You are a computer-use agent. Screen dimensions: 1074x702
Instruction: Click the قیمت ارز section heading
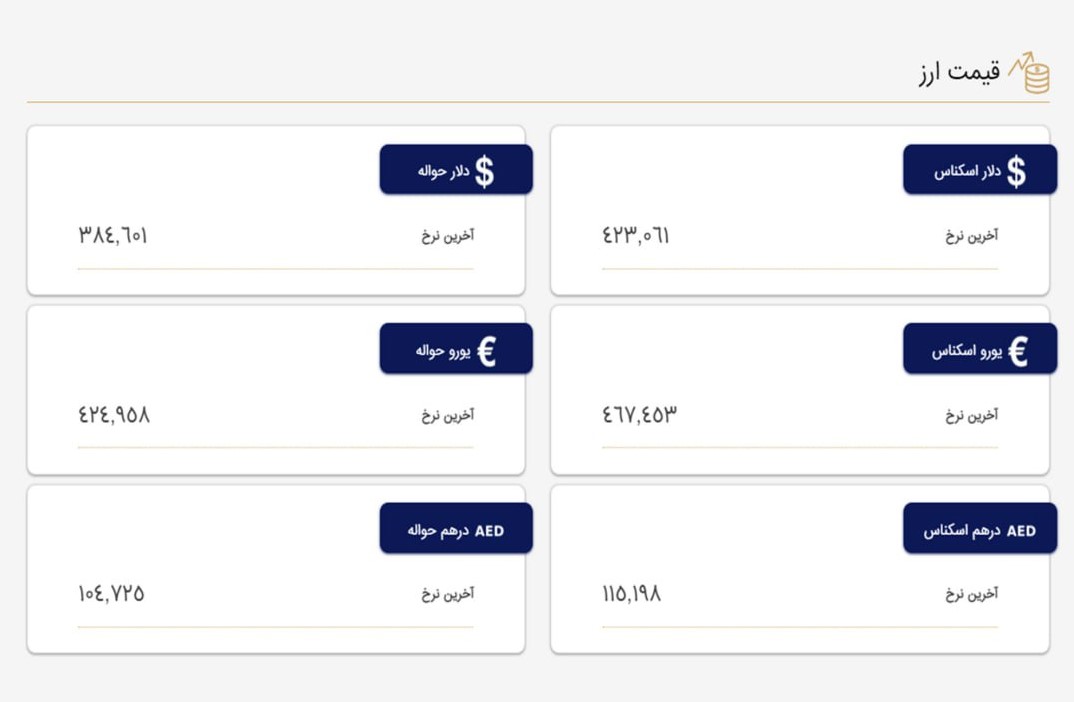coord(960,72)
